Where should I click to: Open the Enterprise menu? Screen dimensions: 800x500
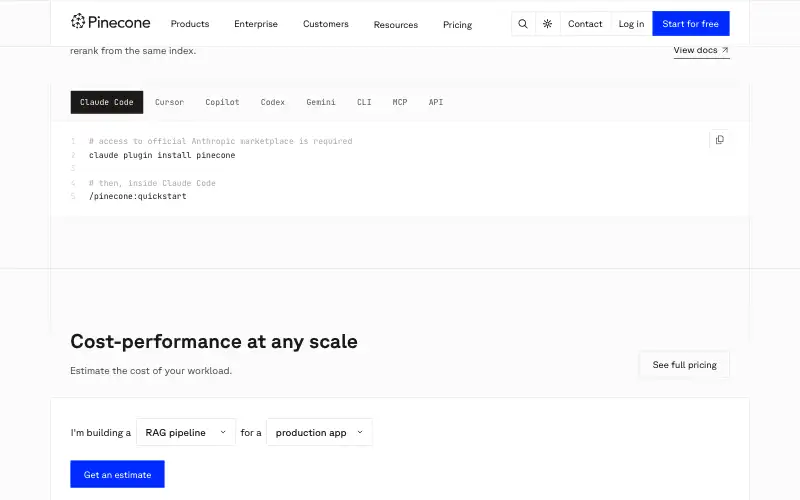point(256,24)
